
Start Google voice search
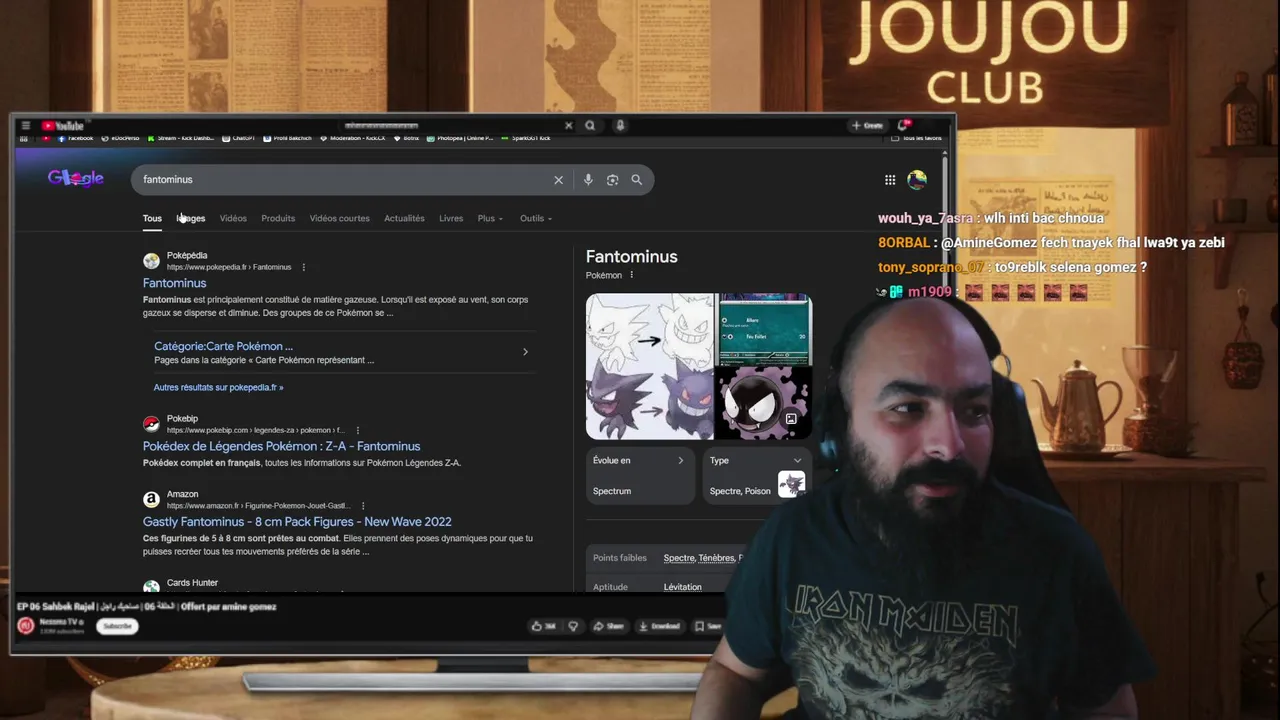pos(588,180)
